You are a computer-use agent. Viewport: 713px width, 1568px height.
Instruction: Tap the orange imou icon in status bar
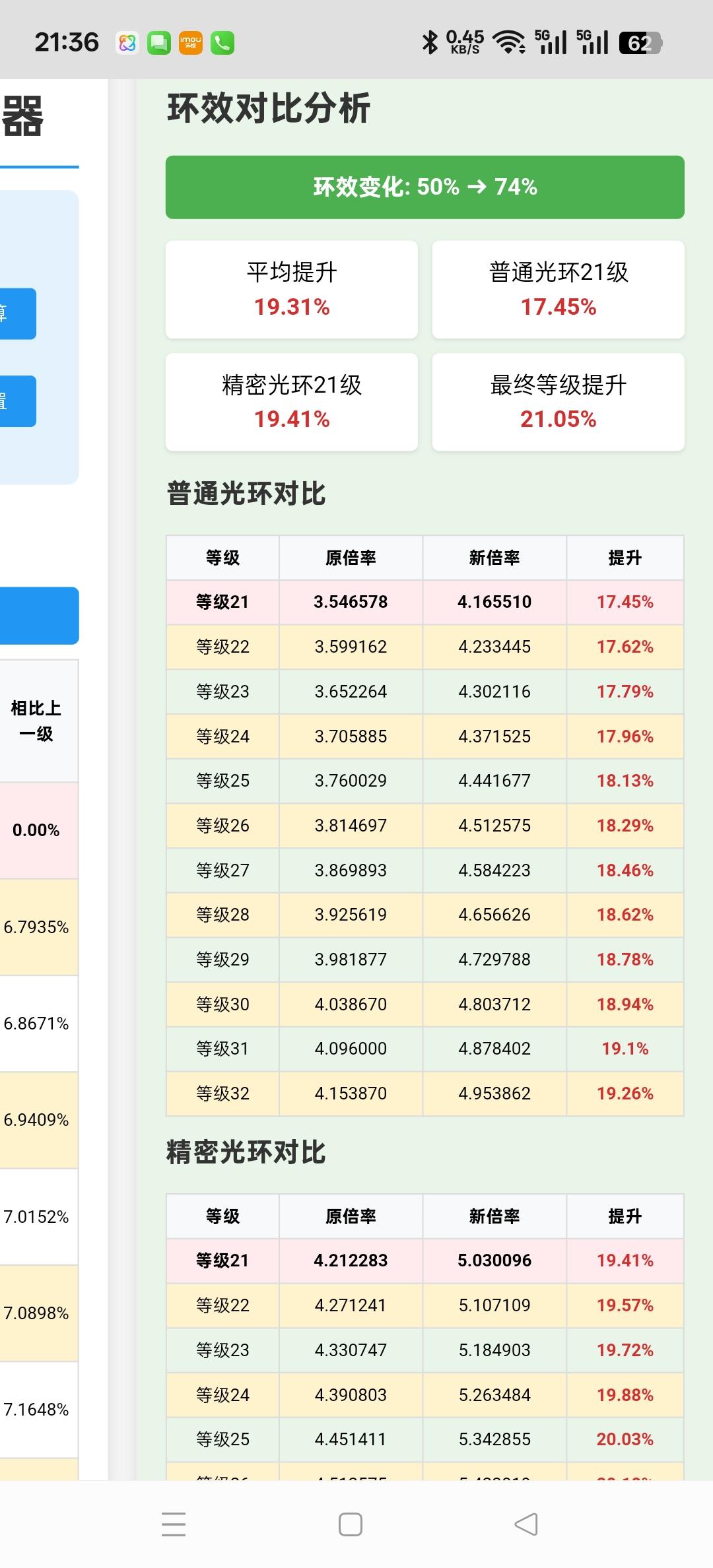pyautogui.click(x=191, y=43)
